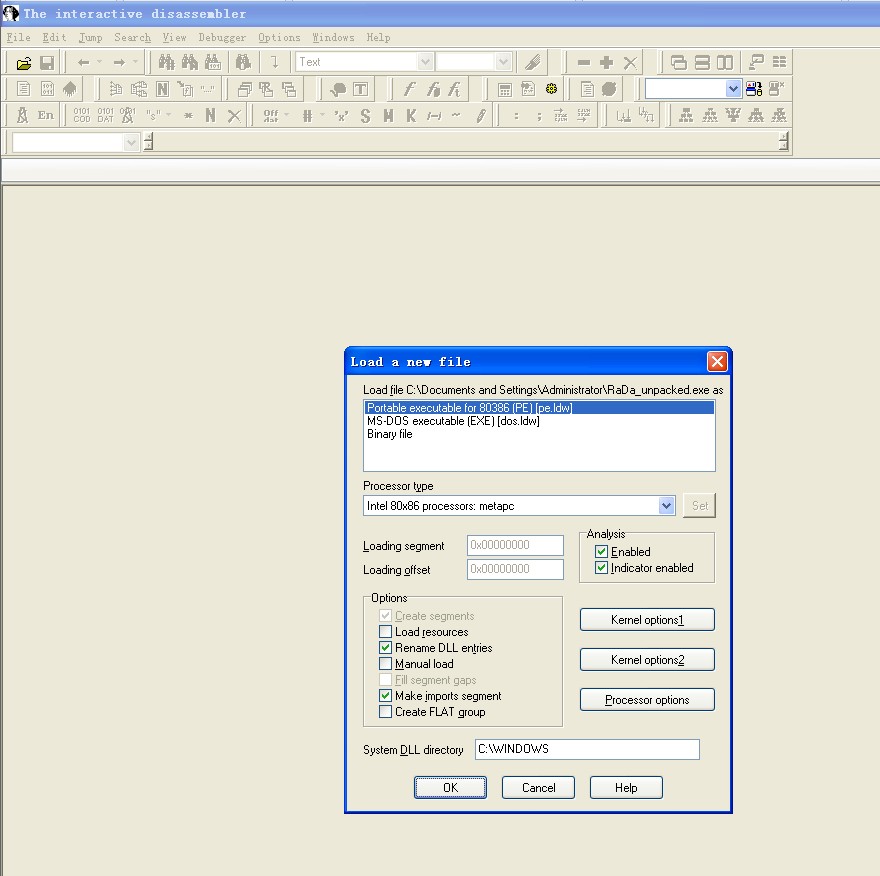Open the Edit menu
The image size is (880, 876).
[x=54, y=38]
